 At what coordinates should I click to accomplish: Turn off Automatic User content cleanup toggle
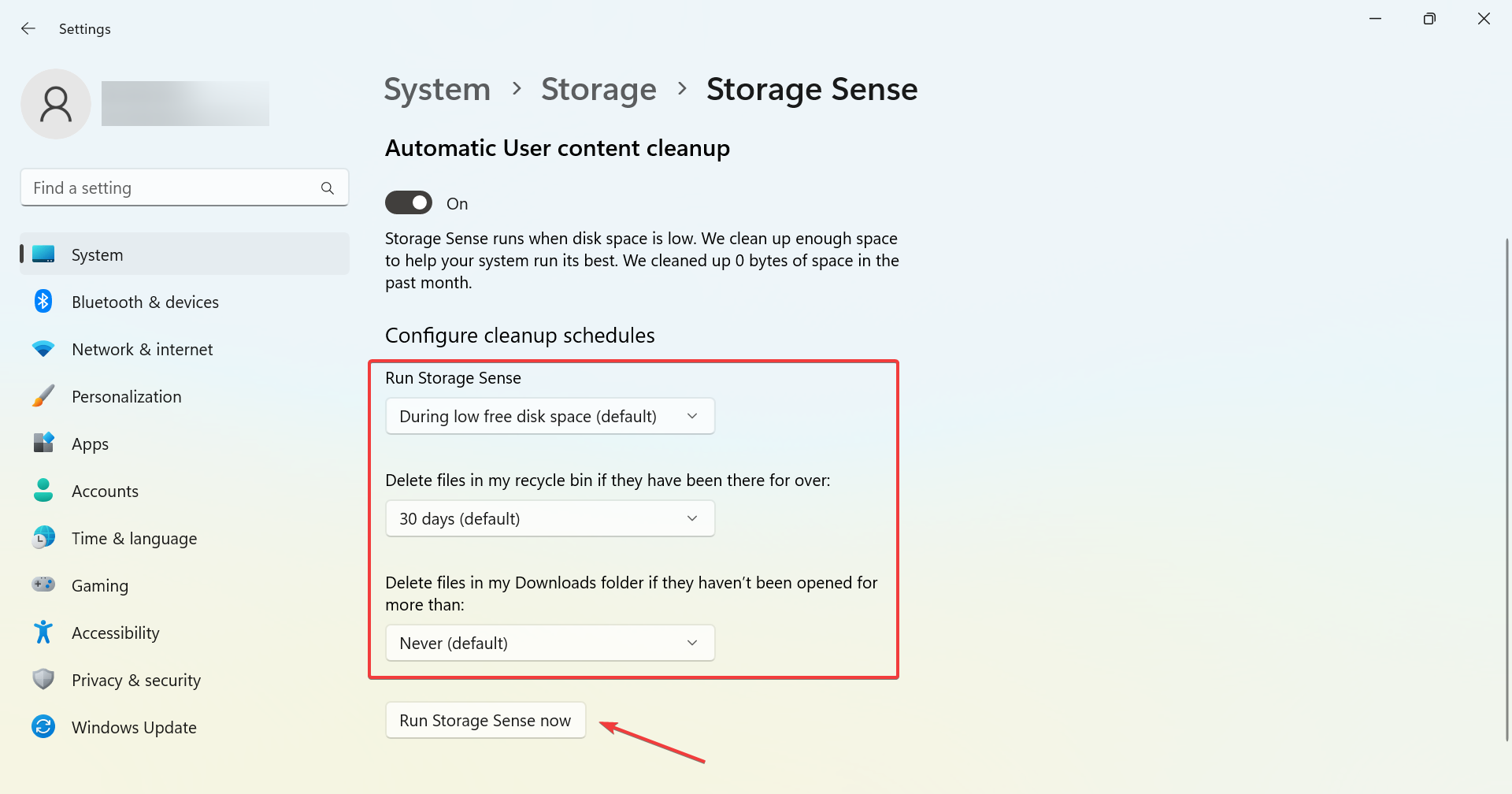pyautogui.click(x=409, y=203)
